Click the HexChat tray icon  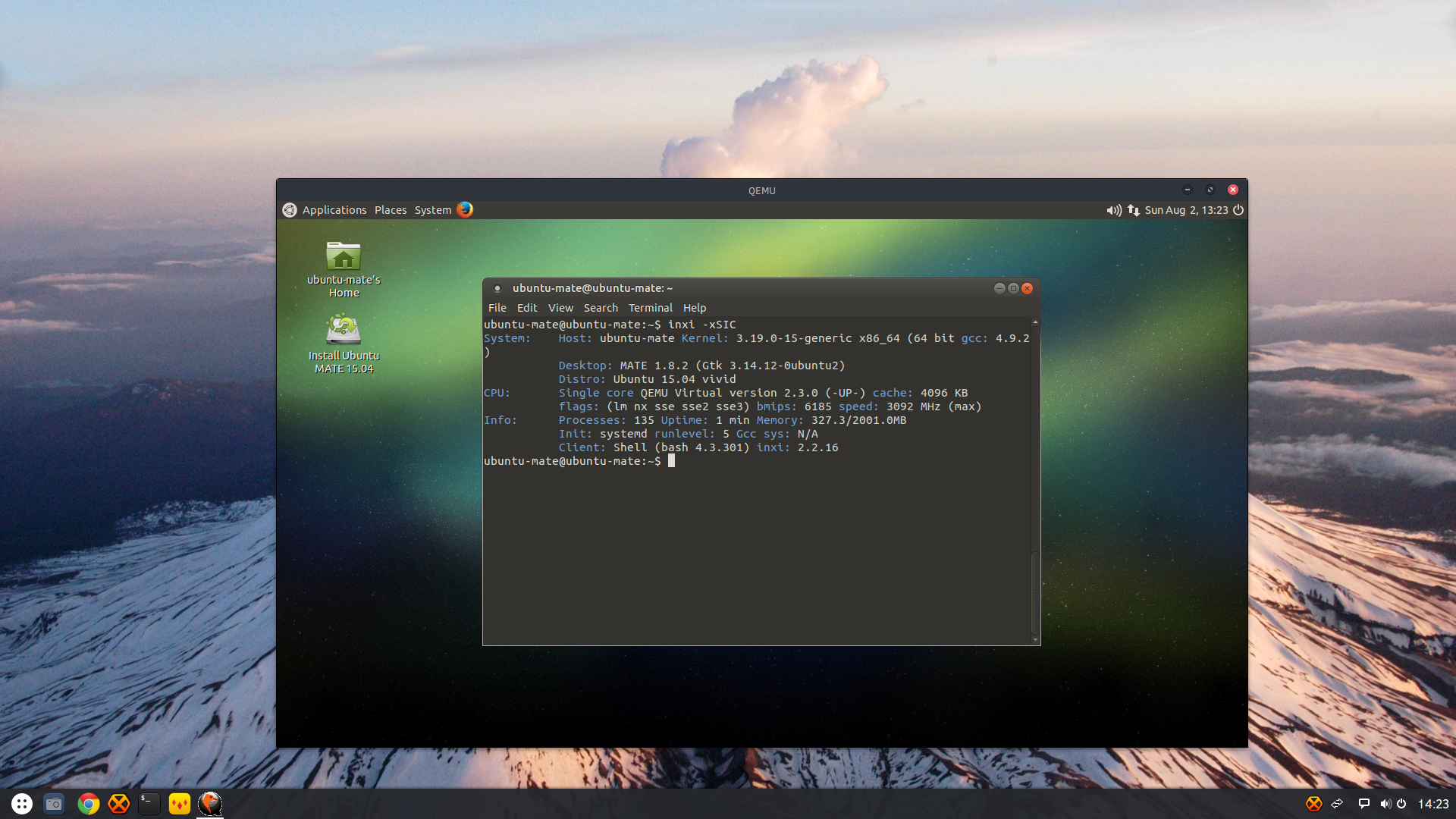coord(1314,804)
